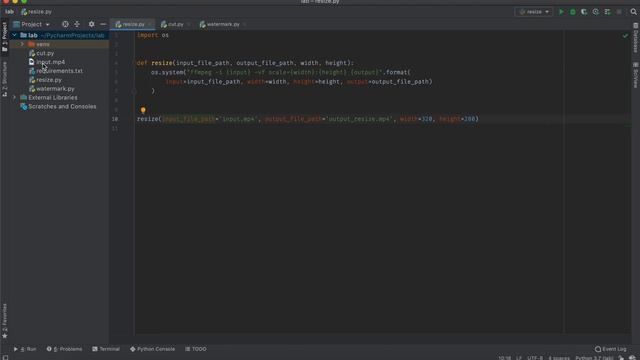Click the caret position 10:16 indicator

pyautogui.click(x=504, y=358)
